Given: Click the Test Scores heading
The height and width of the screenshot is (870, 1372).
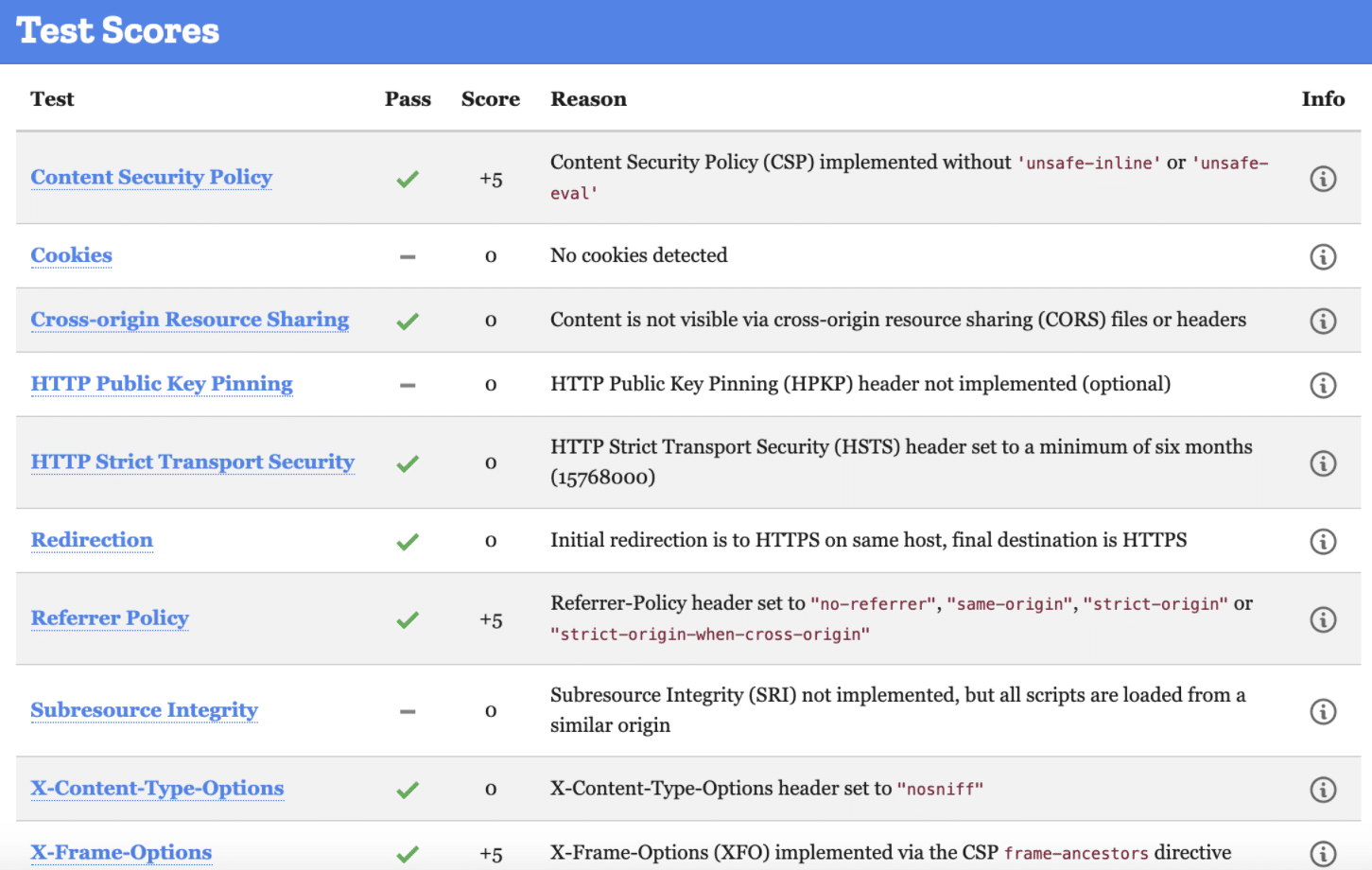Looking at the screenshot, I should pos(118,31).
